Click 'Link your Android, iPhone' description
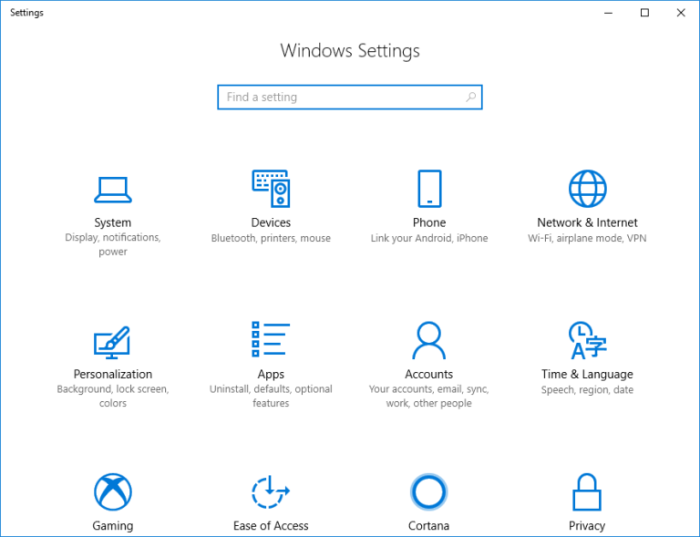This screenshot has height=537, width=700. pos(429,238)
